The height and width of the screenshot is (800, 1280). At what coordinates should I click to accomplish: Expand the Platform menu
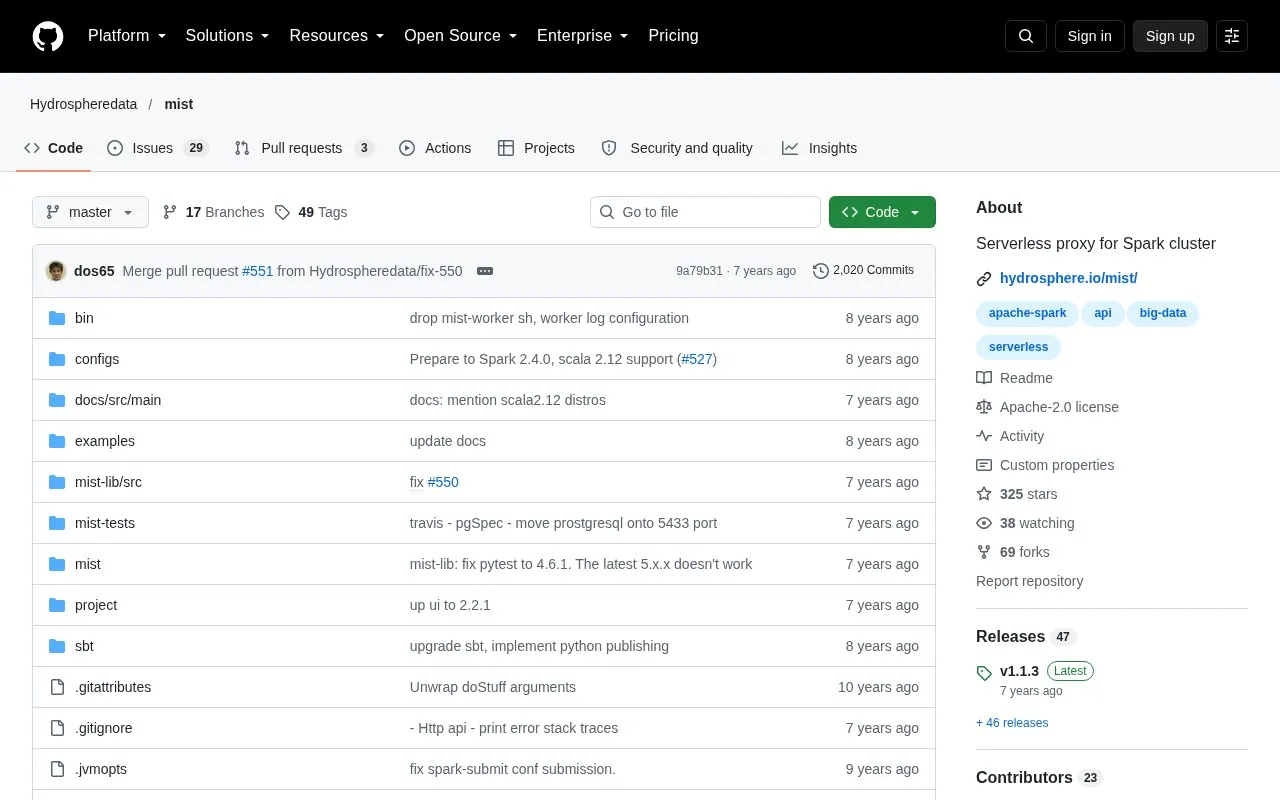point(127,36)
